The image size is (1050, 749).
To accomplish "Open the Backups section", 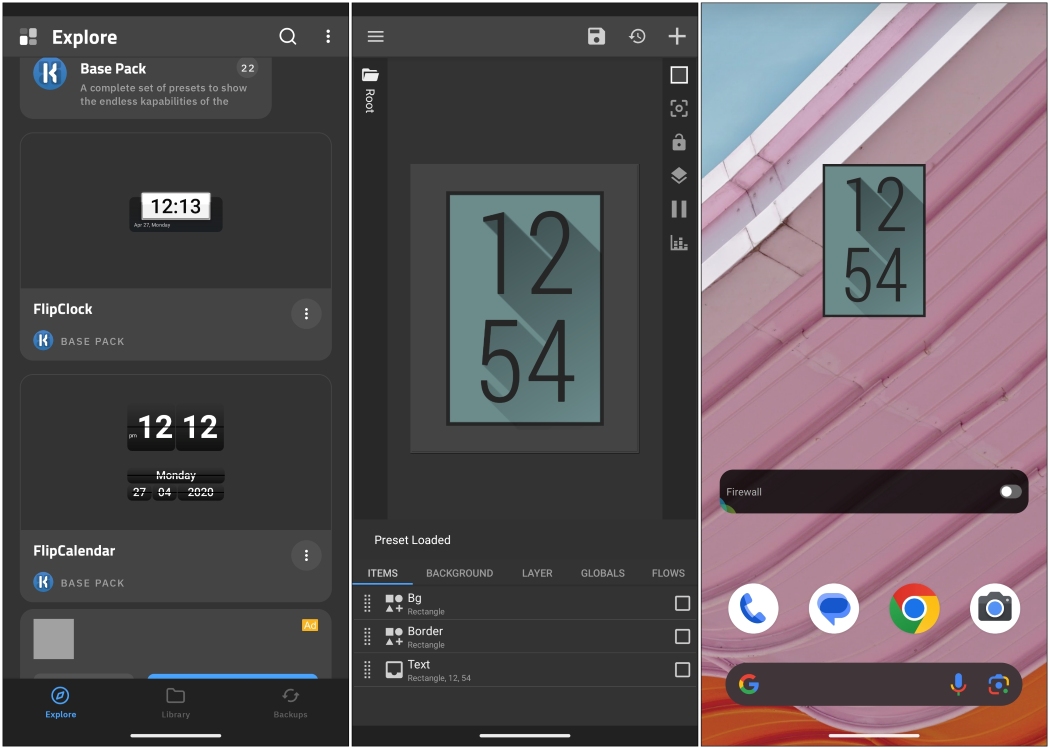I will click(x=290, y=703).
